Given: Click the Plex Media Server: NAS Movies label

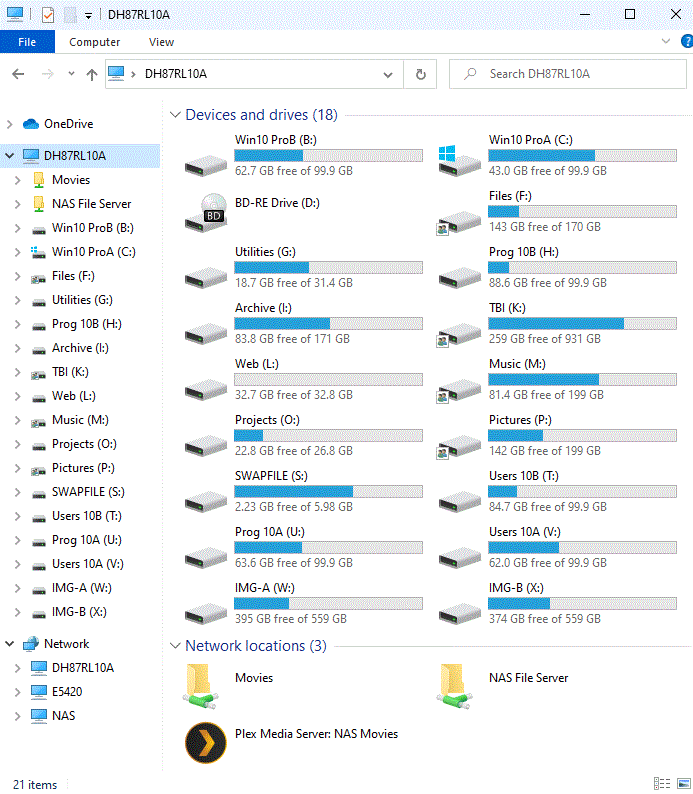Looking at the screenshot, I should [x=316, y=734].
